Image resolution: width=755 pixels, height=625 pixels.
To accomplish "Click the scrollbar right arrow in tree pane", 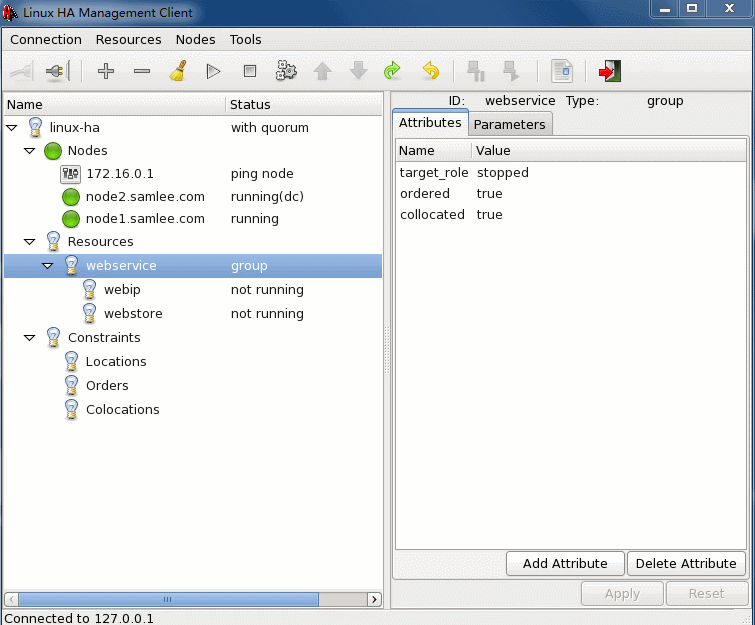I will click(x=374, y=599).
